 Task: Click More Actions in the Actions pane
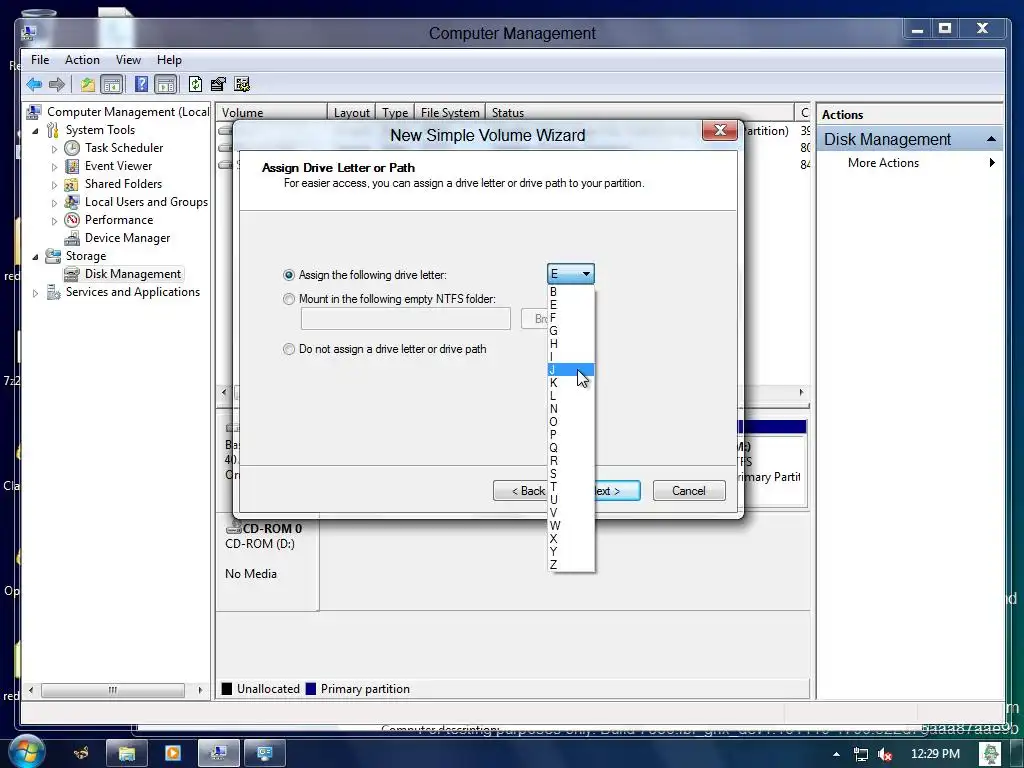tap(883, 163)
